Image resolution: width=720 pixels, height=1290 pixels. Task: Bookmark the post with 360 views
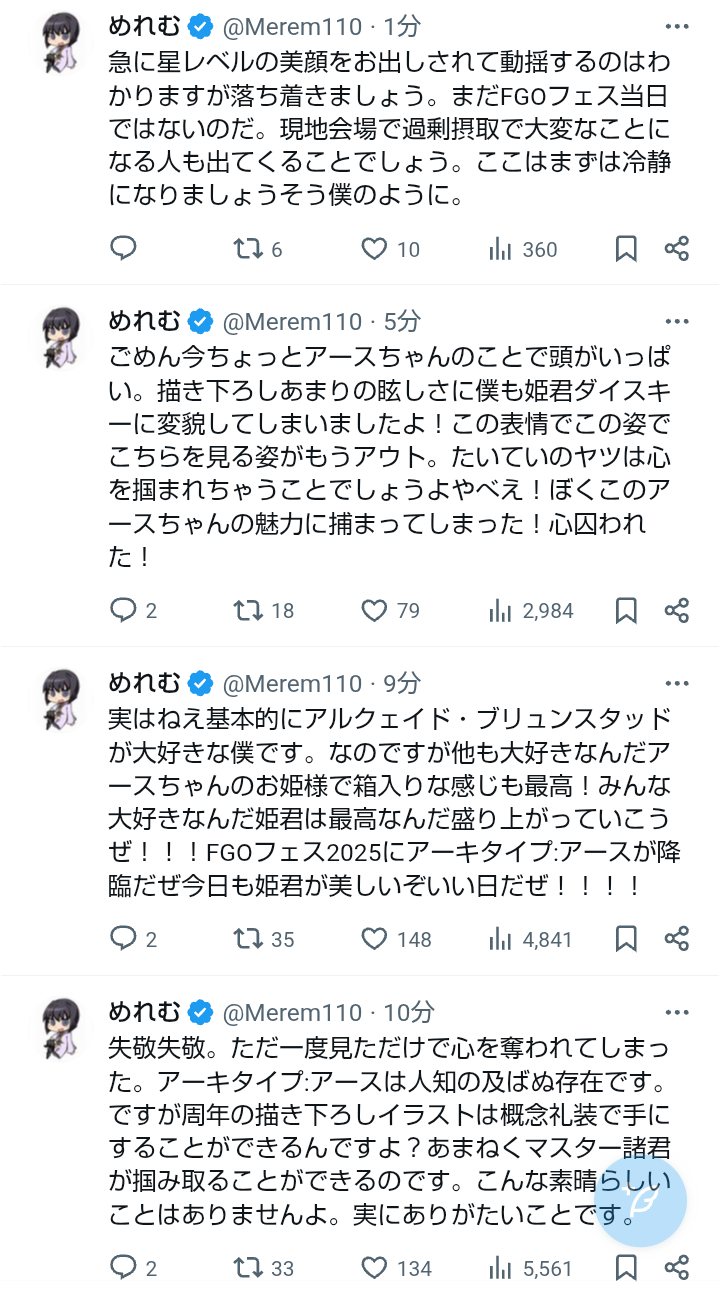pyautogui.click(x=626, y=249)
